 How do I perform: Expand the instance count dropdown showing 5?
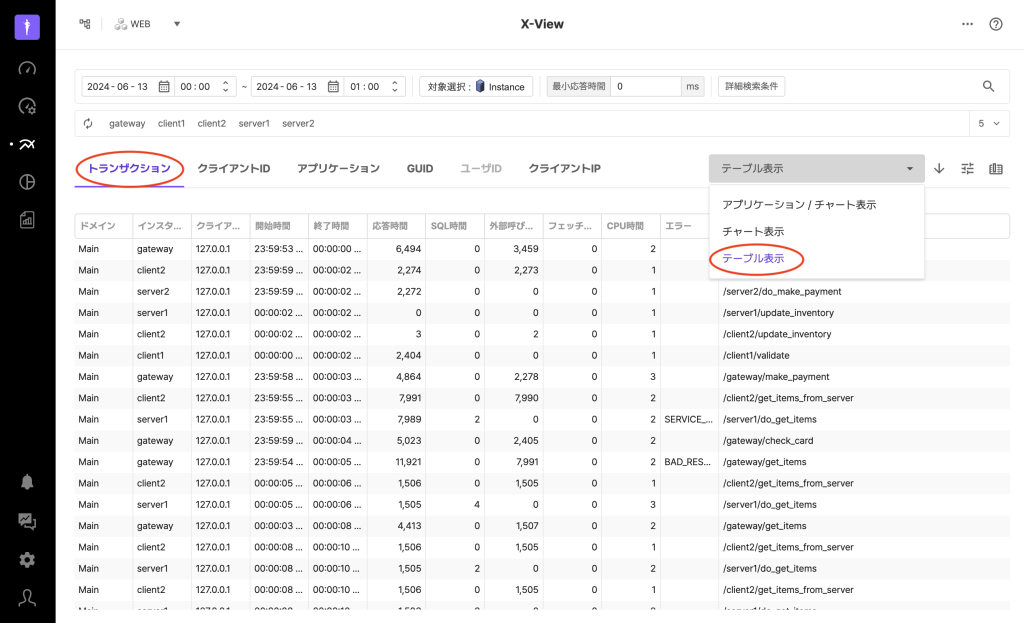[989, 124]
